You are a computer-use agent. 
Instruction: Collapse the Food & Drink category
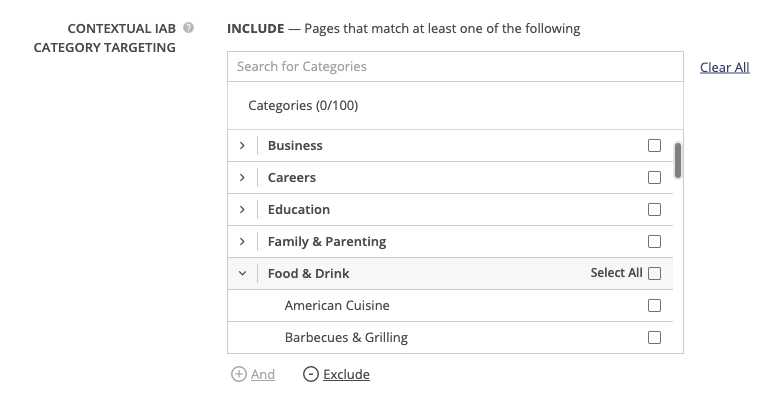(242, 273)
